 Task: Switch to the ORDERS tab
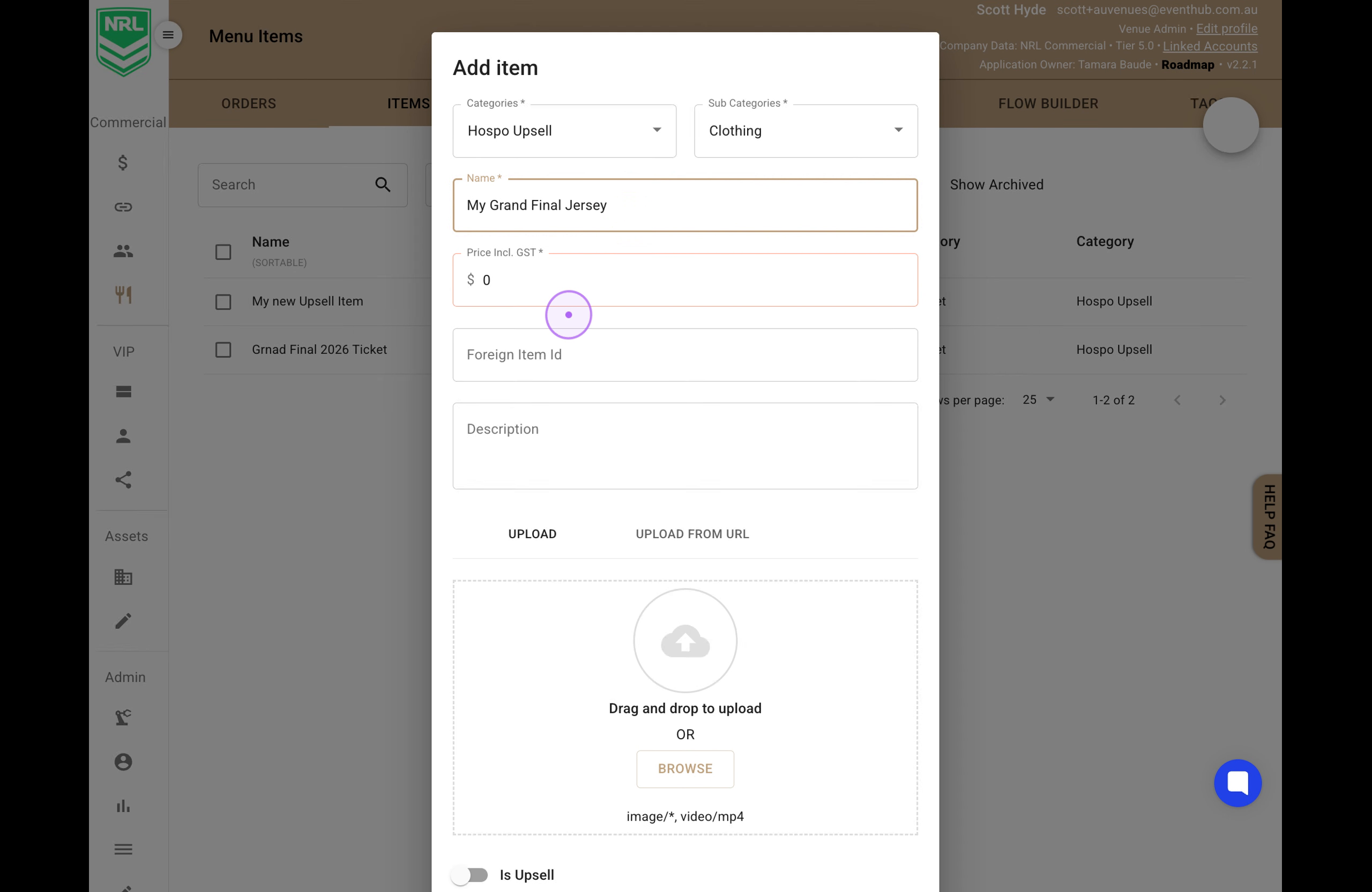[x=249, y=104]
